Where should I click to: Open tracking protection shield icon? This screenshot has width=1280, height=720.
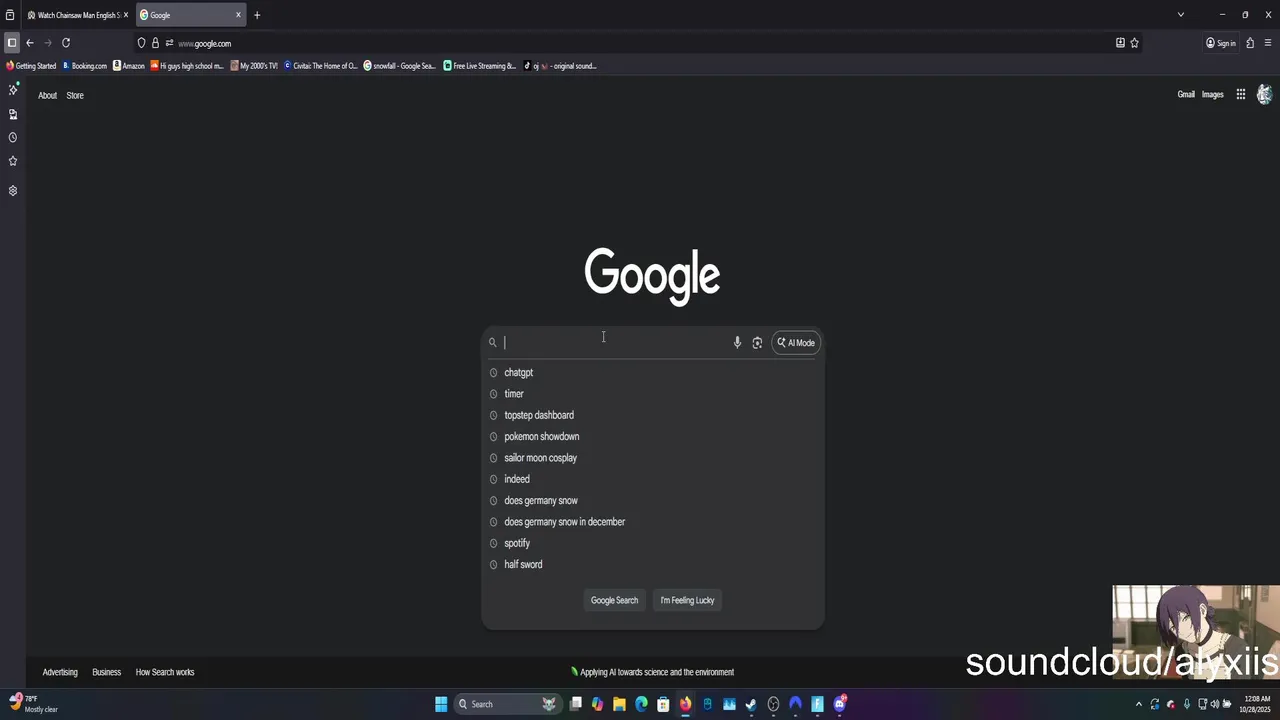click(x=141, y=43)
